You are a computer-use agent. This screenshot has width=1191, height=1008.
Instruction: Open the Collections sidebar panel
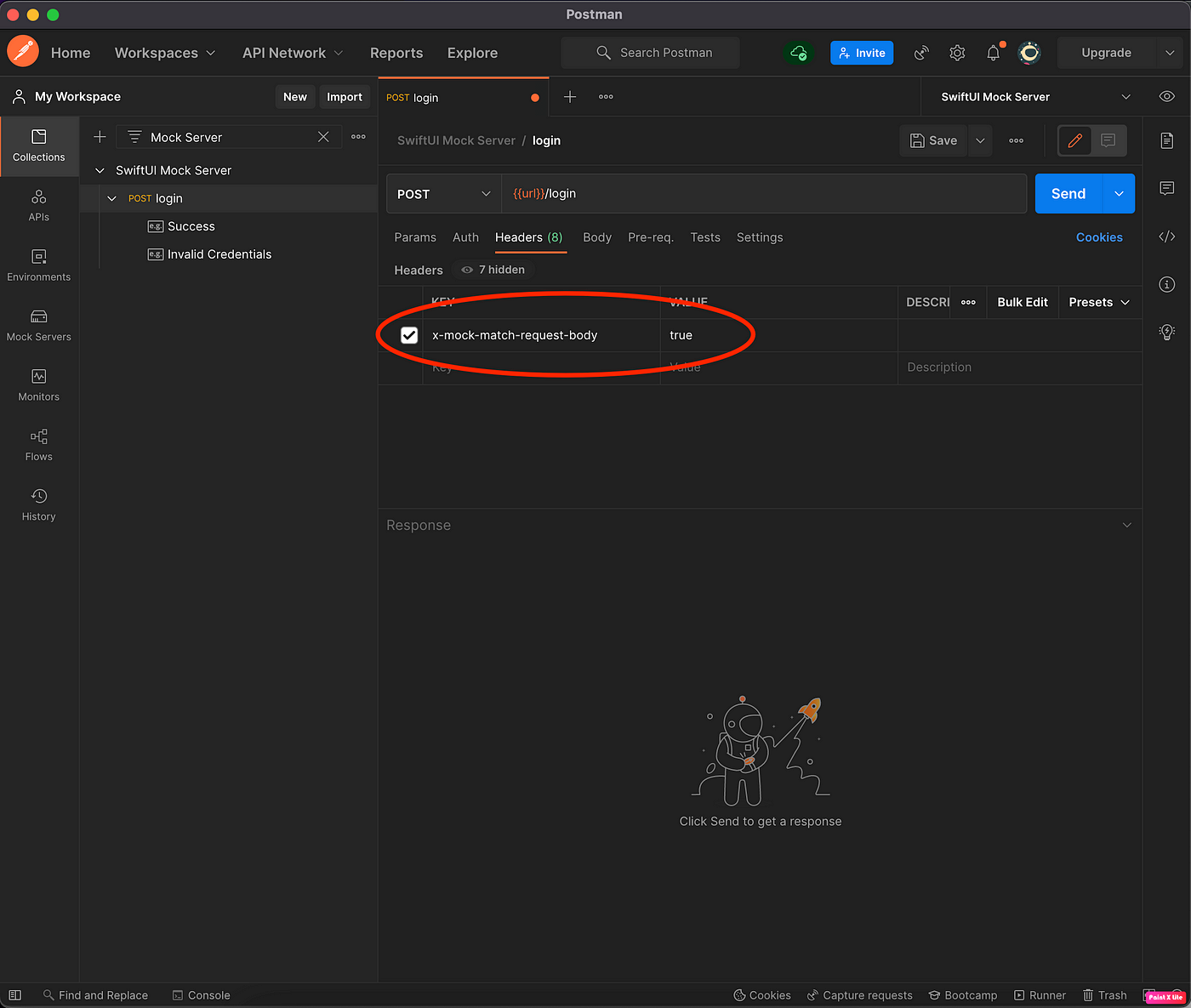point(39,145)
